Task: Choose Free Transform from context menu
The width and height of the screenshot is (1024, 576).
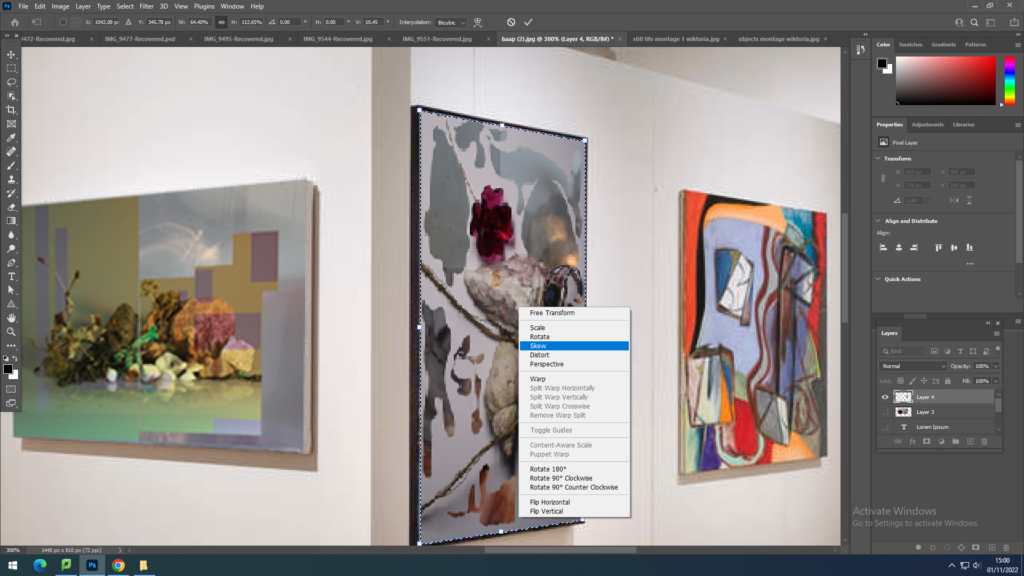Action: click(x=574, y=313)
